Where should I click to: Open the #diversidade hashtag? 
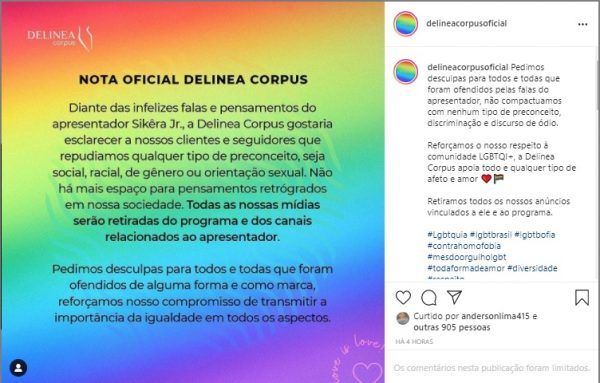coord(532,268)
